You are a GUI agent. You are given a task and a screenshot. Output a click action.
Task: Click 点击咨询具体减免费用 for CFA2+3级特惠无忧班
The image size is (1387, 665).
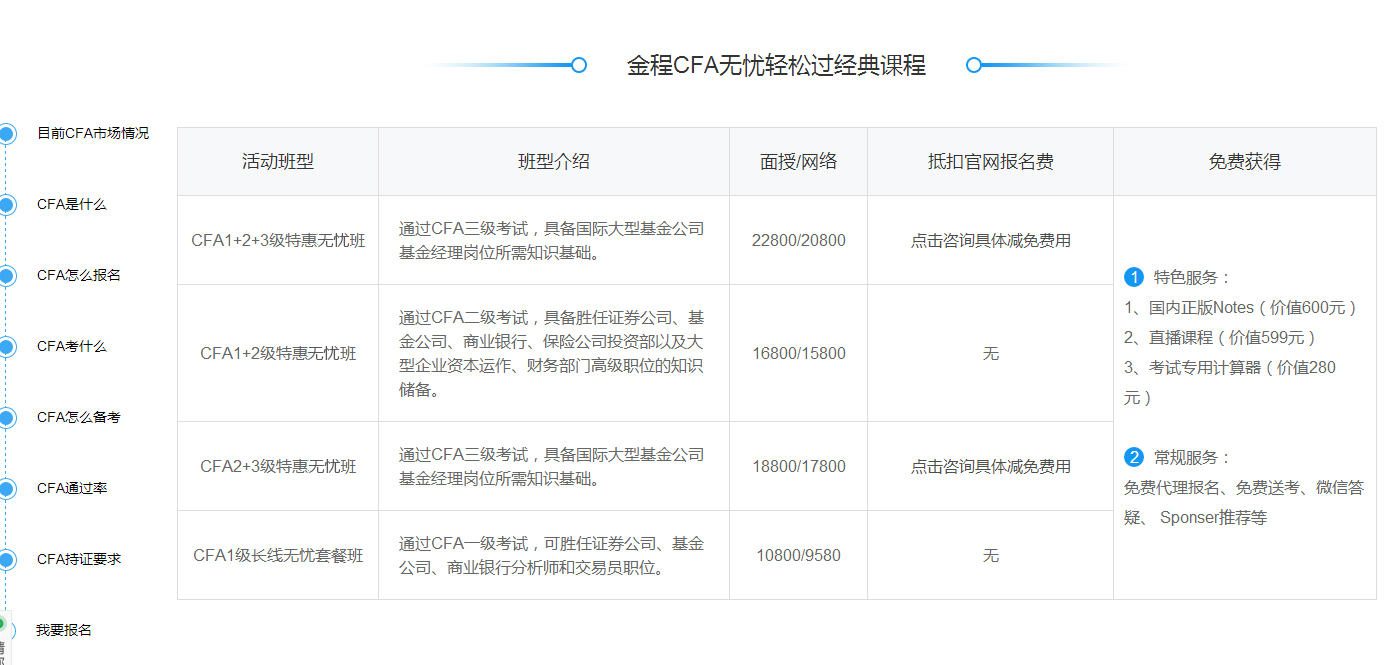tap(990, 466)
